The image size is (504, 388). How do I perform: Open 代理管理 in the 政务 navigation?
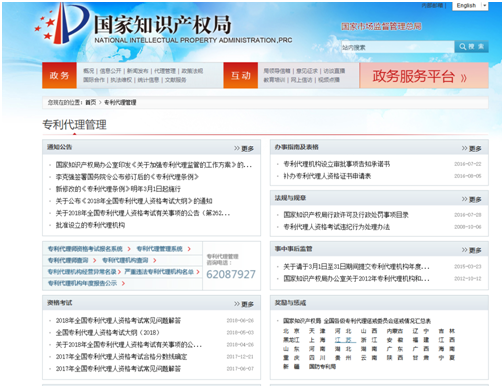pos(165,71)
